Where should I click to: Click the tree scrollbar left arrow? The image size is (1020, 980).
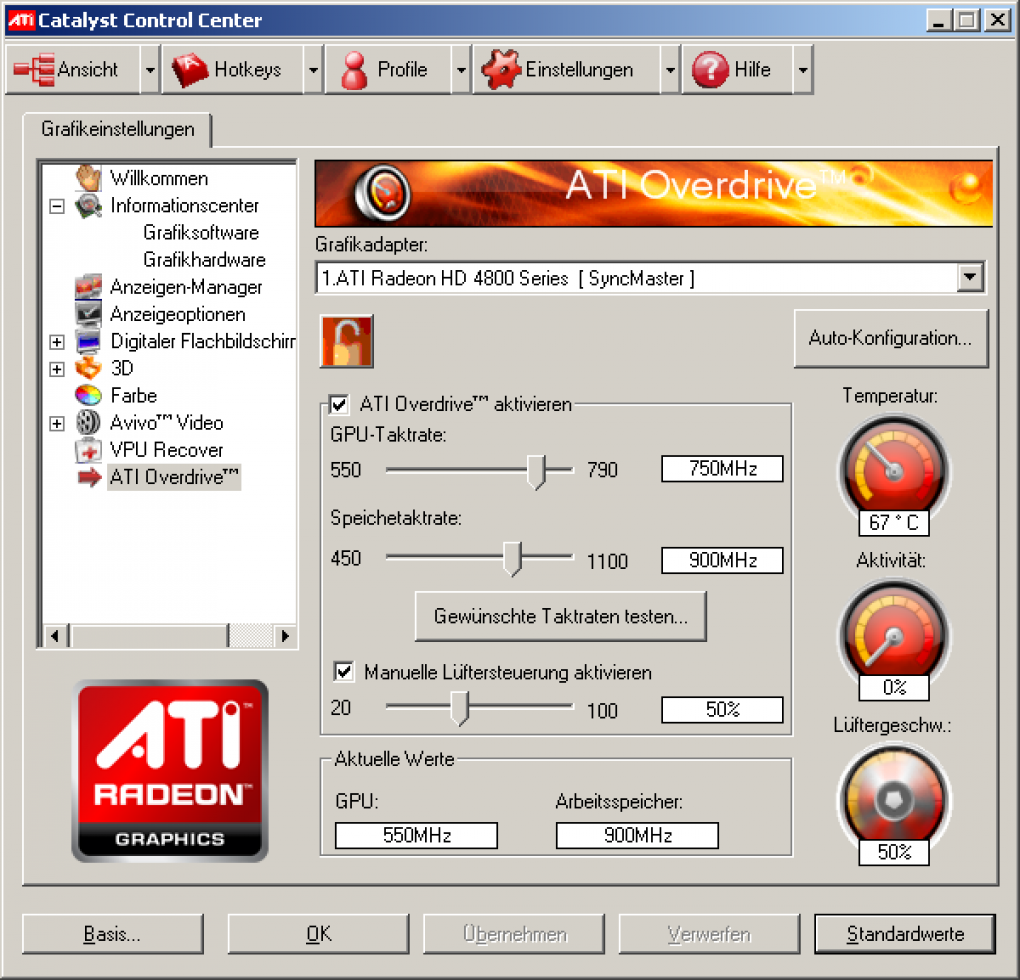pos(55,635)
